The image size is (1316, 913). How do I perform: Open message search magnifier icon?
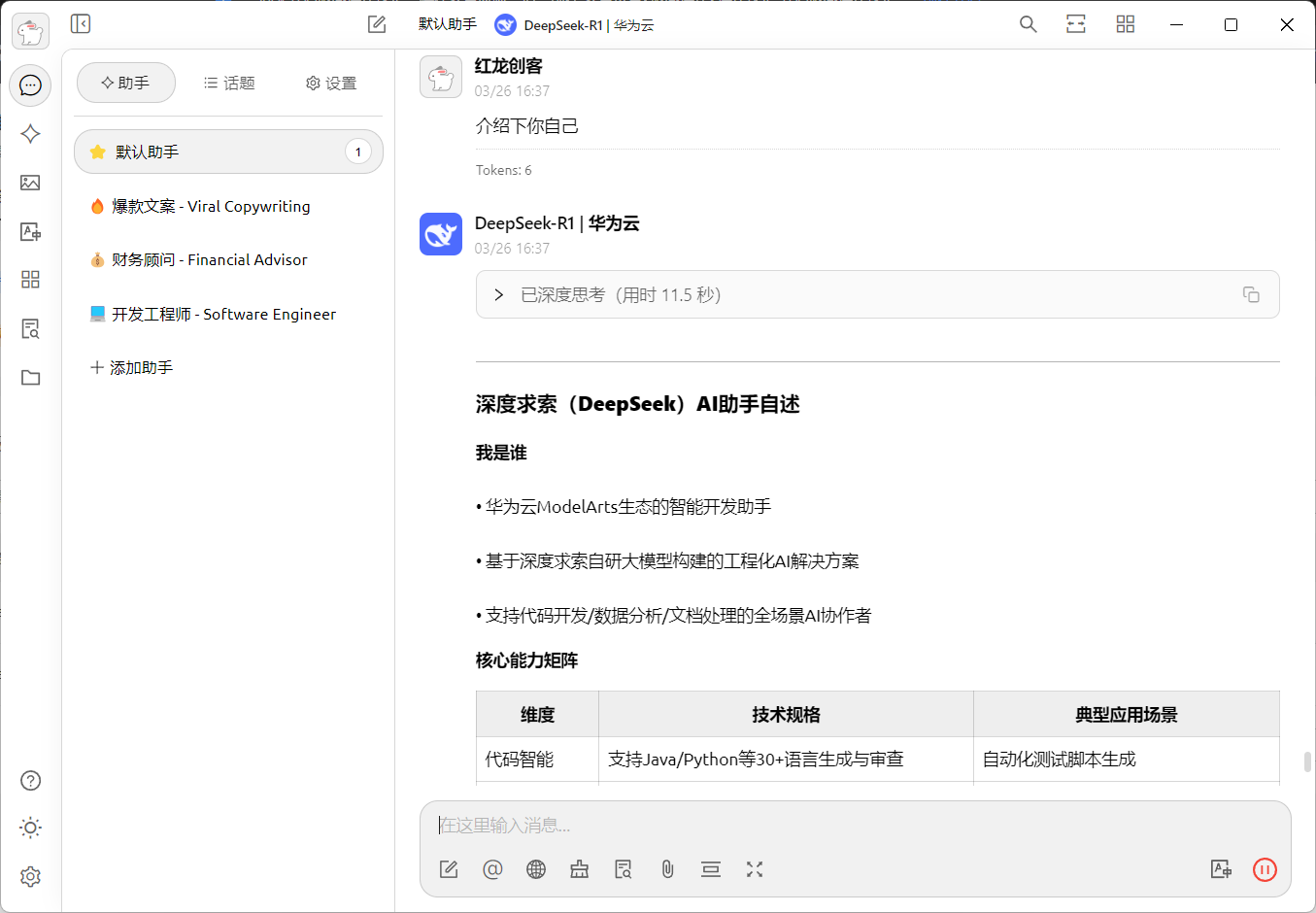[1028, 24]
